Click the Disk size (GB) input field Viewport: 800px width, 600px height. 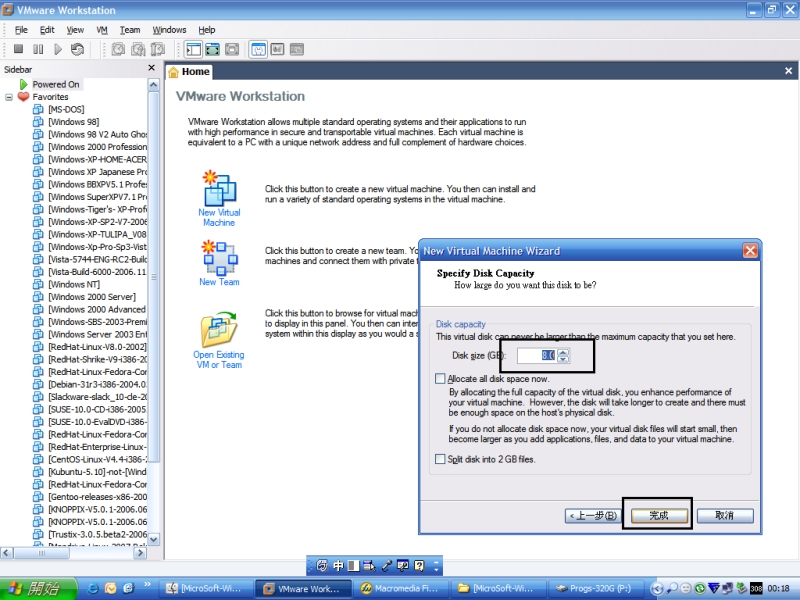(537, 355)
